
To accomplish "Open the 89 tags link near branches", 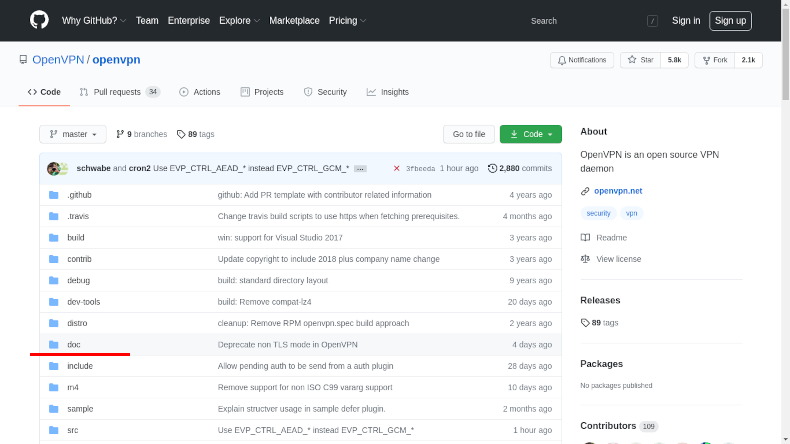I will 195,134.
